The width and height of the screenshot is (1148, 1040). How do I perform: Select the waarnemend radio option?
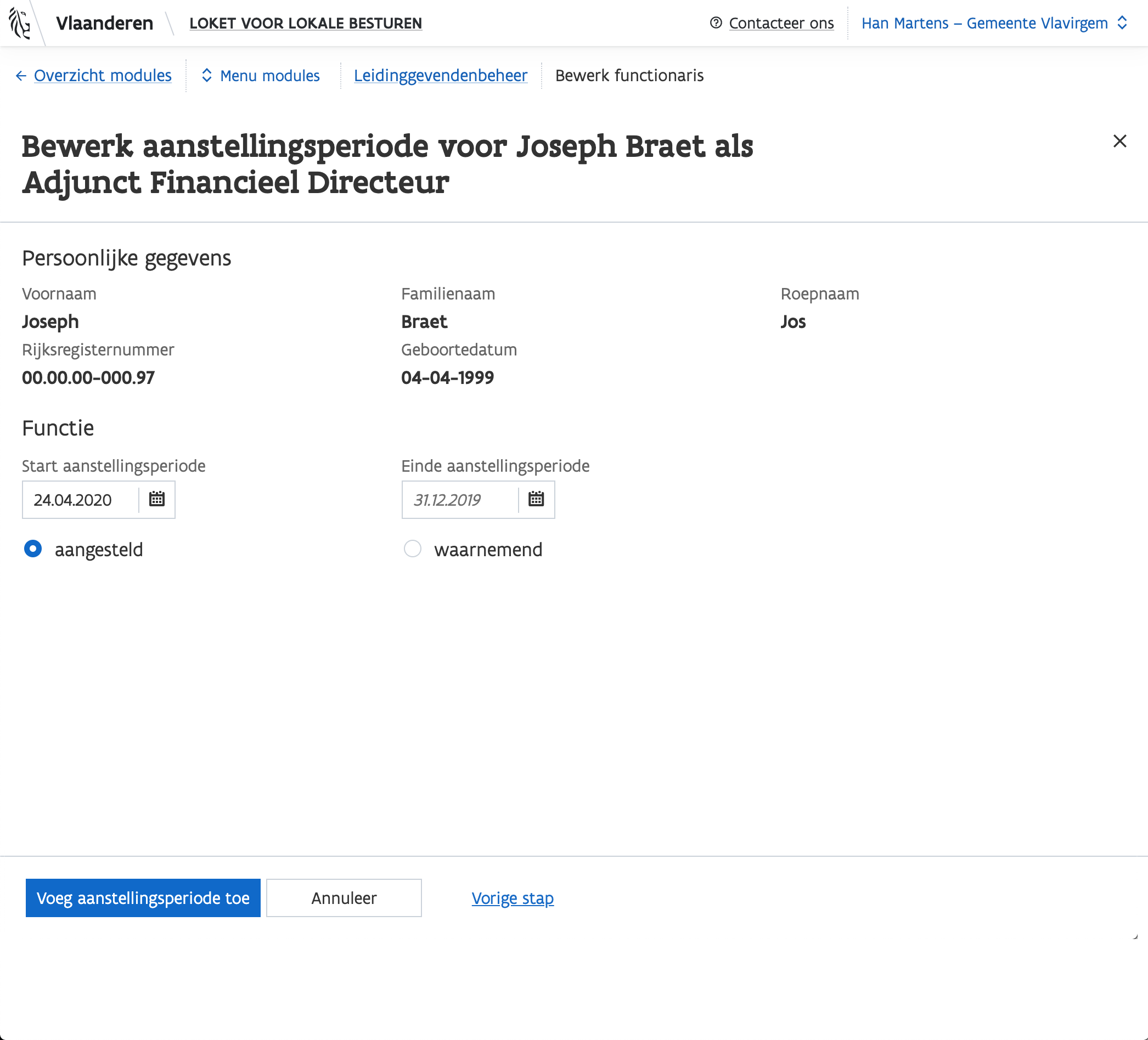click(412, 549)
